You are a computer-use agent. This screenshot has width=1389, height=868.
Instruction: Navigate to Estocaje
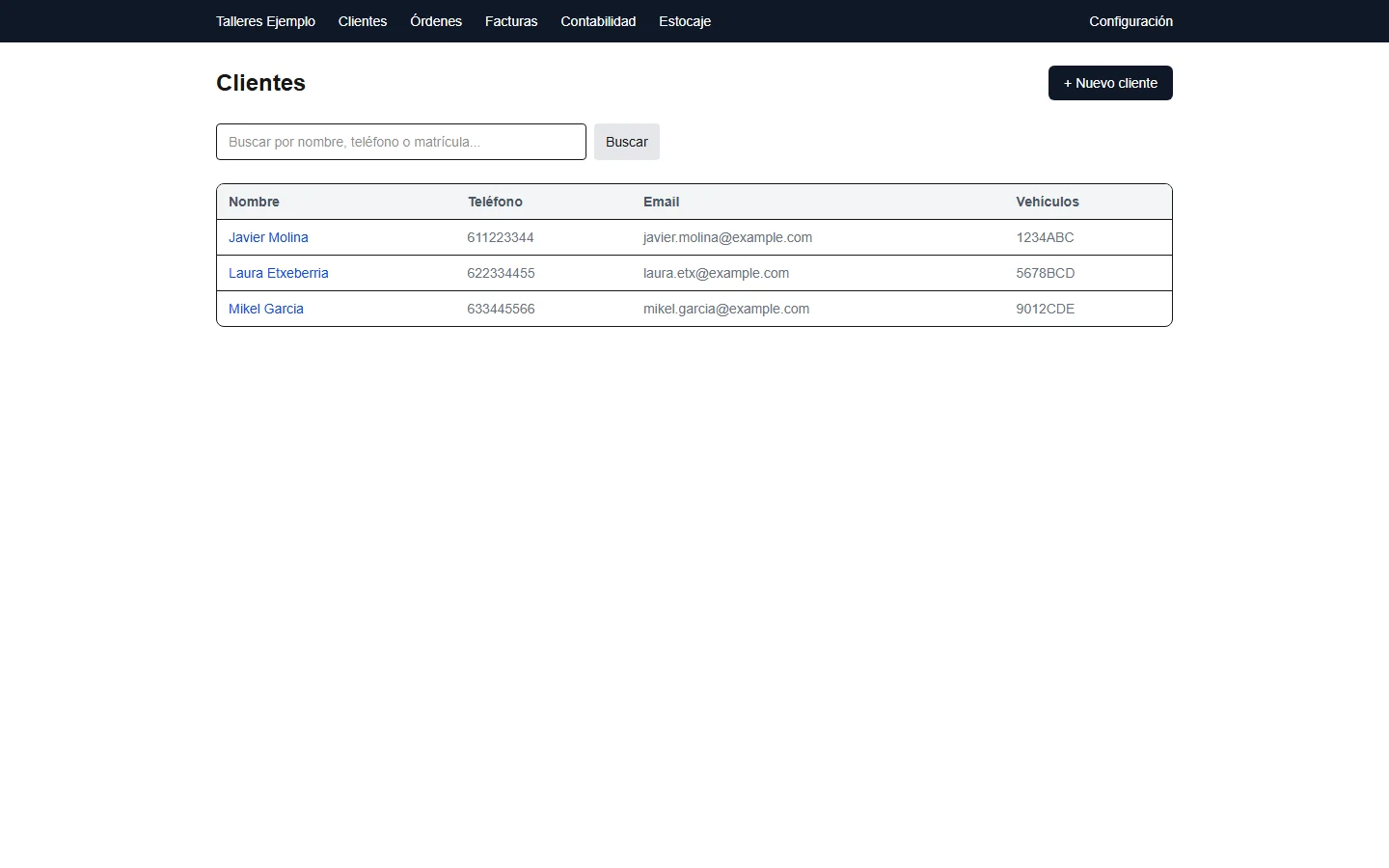(685, 21)
